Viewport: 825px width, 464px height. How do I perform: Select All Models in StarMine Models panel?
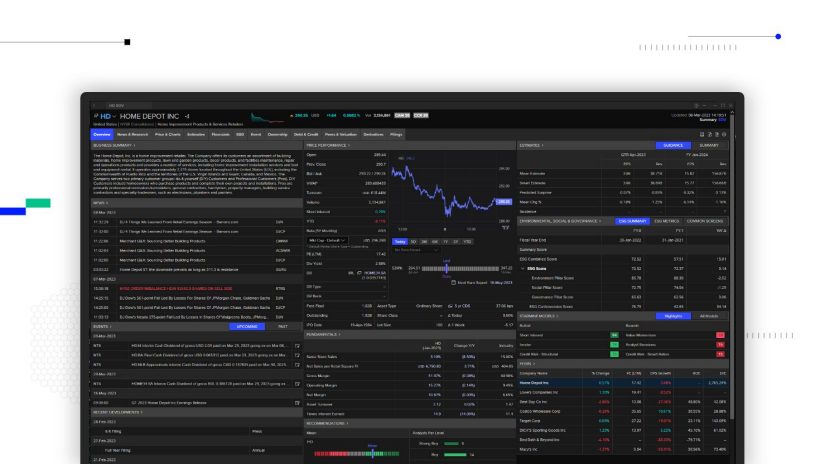click(x=709, y=316)
